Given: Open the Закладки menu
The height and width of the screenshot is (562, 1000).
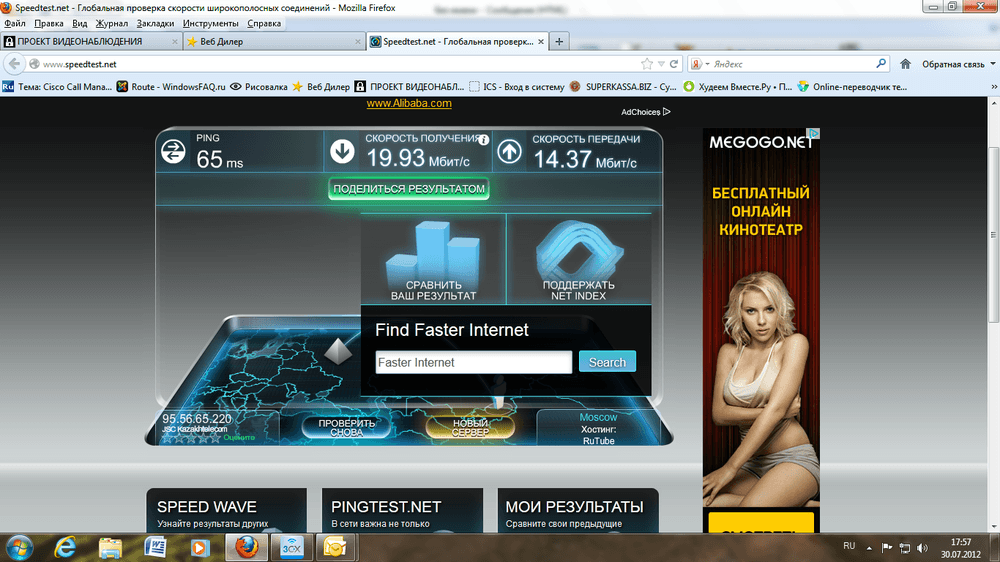Looking at the screenshot, I should (155, 24).
